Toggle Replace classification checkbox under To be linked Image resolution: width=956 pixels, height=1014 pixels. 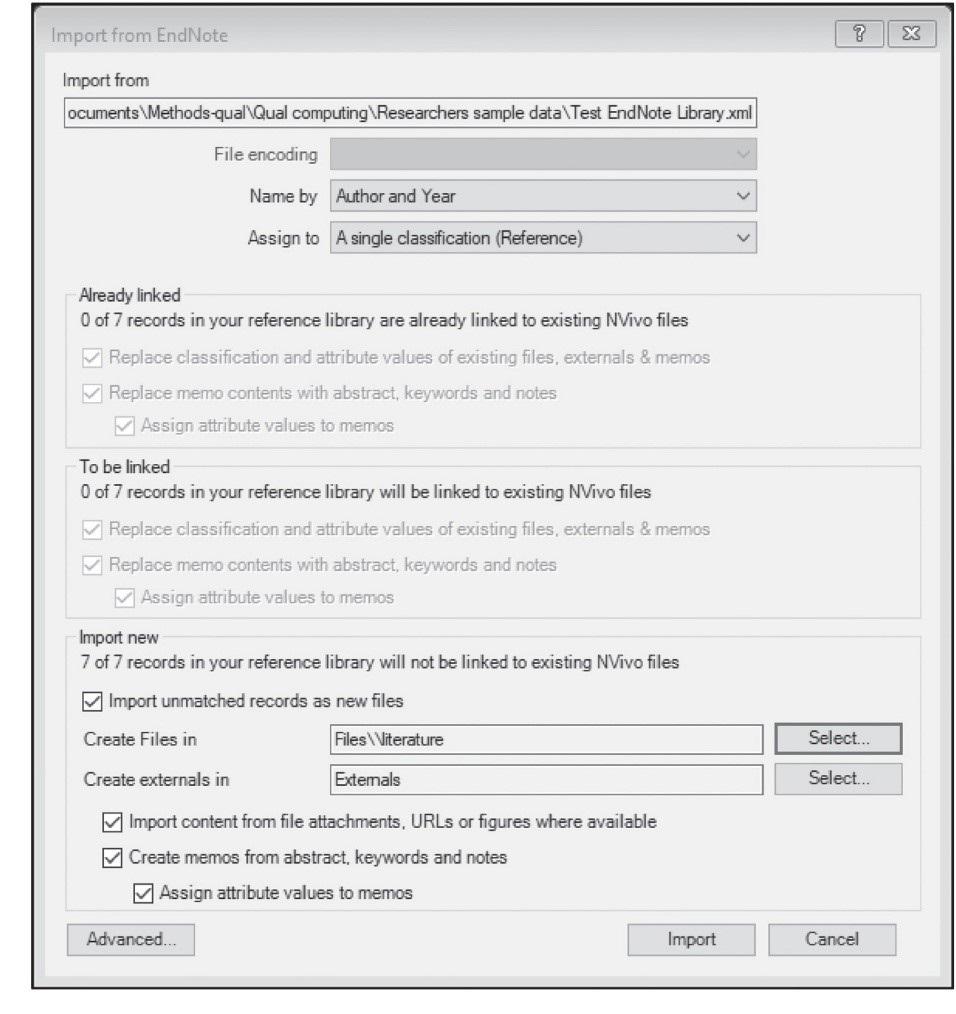coord(92,530)
